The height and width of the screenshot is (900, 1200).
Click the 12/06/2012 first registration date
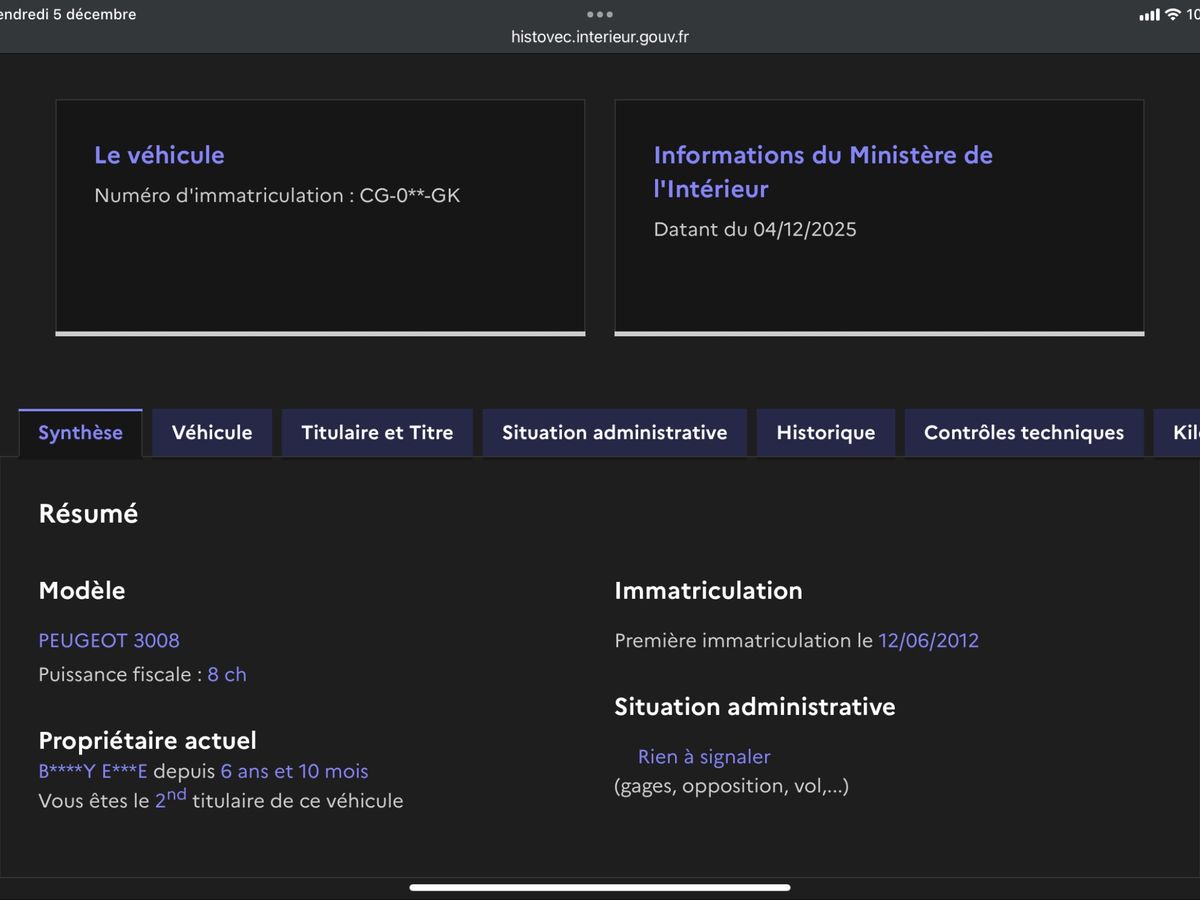pyautogui.click(x=928, y=640)
